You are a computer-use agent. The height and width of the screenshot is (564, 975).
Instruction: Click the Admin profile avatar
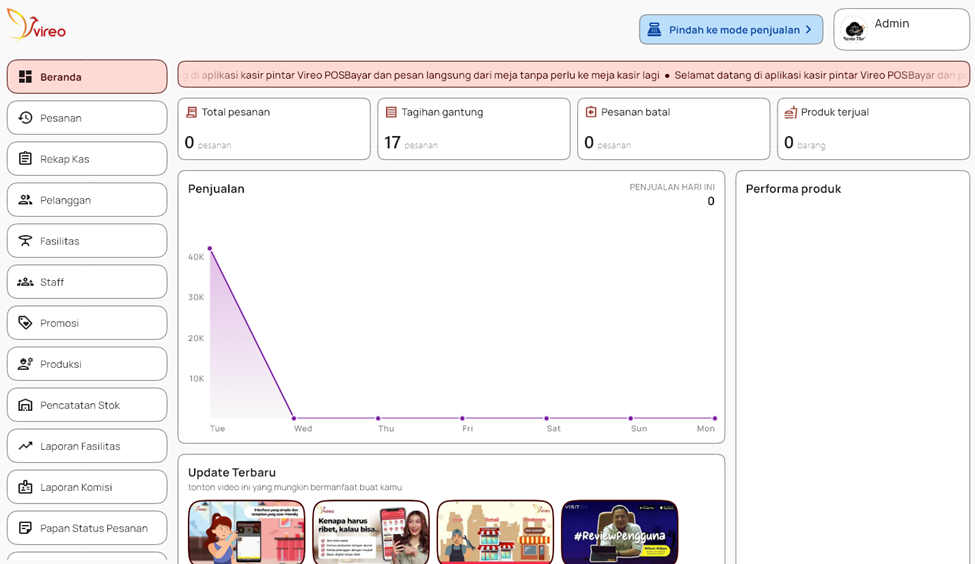[x=854, y=30]
